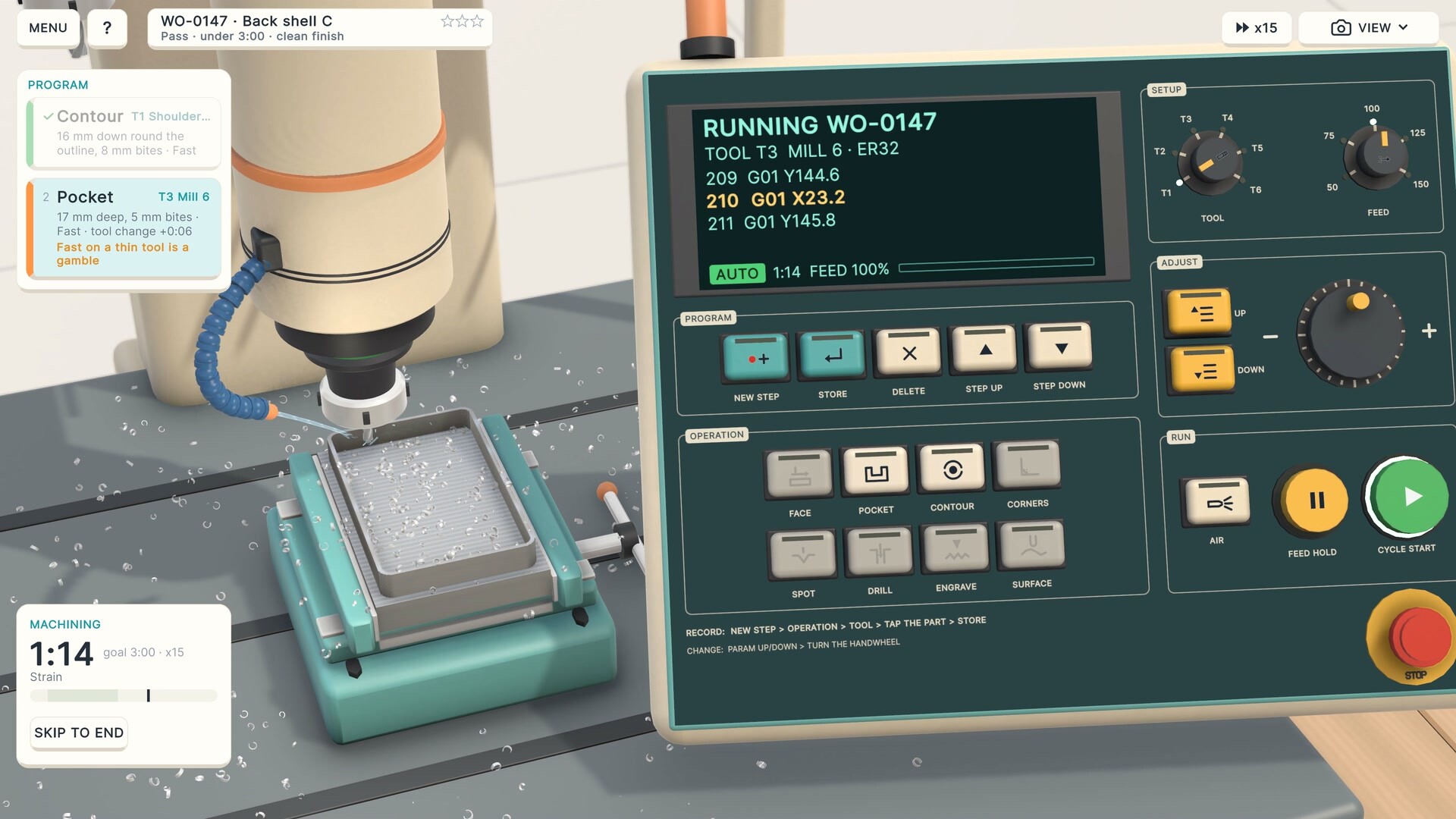Screen dimensions: 1456x819
Task: Select the DRILL operation key
Action: click(880, 552)
